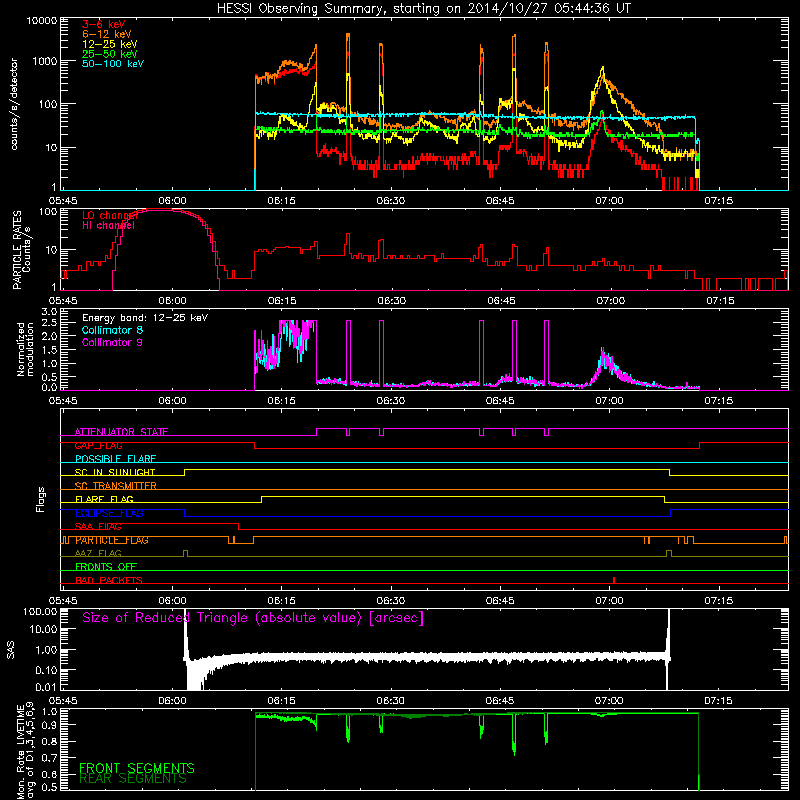Click the ECLIPSE_FLAG label
This screenshot has width=800, height=800.
109,513
